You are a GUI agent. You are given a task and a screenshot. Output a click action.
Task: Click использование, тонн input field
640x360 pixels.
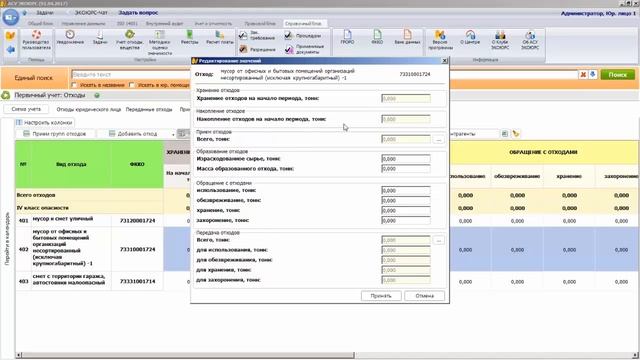[x=406, y=191]
